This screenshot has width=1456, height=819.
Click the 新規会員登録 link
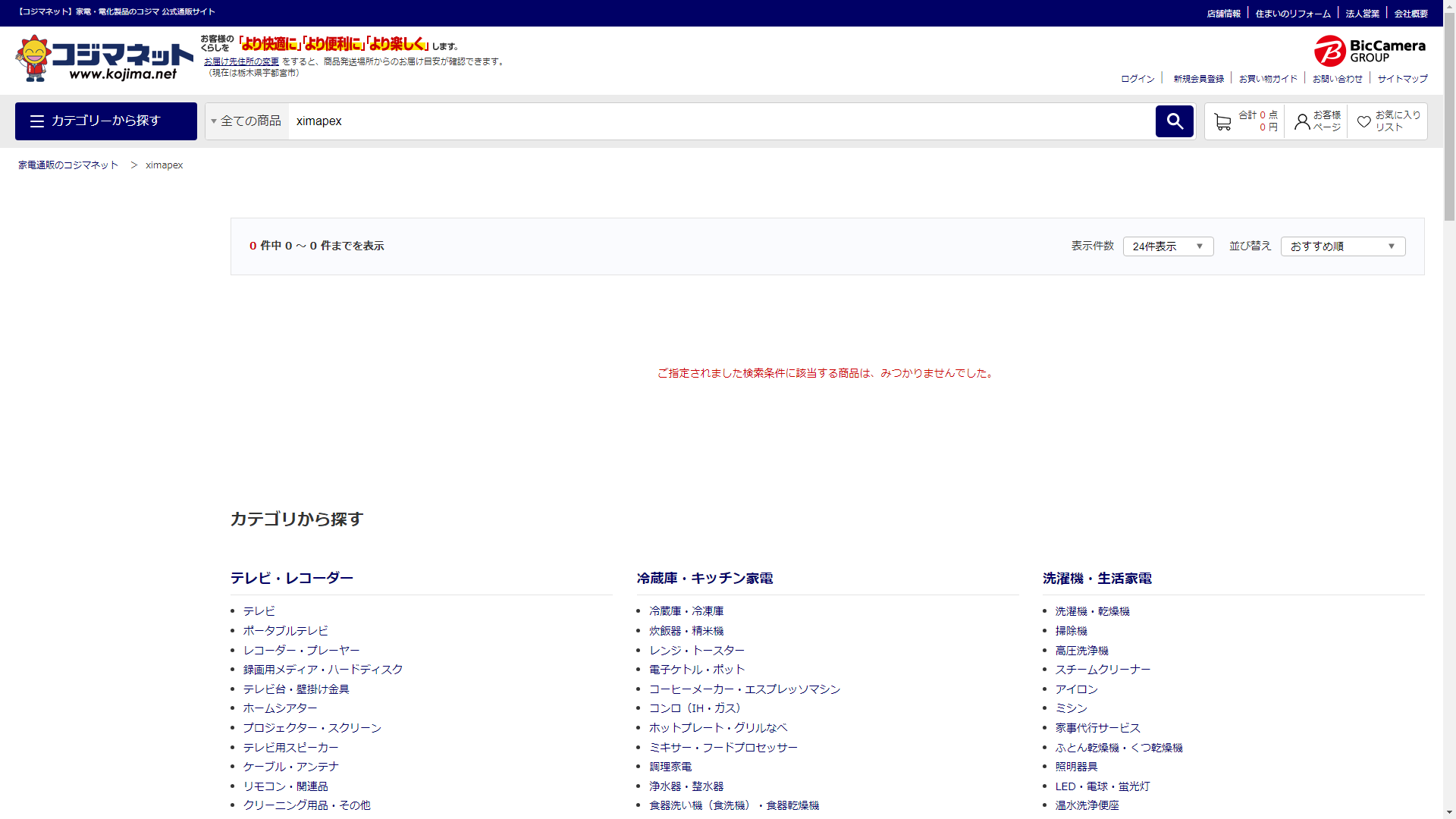pos(1198,79)
